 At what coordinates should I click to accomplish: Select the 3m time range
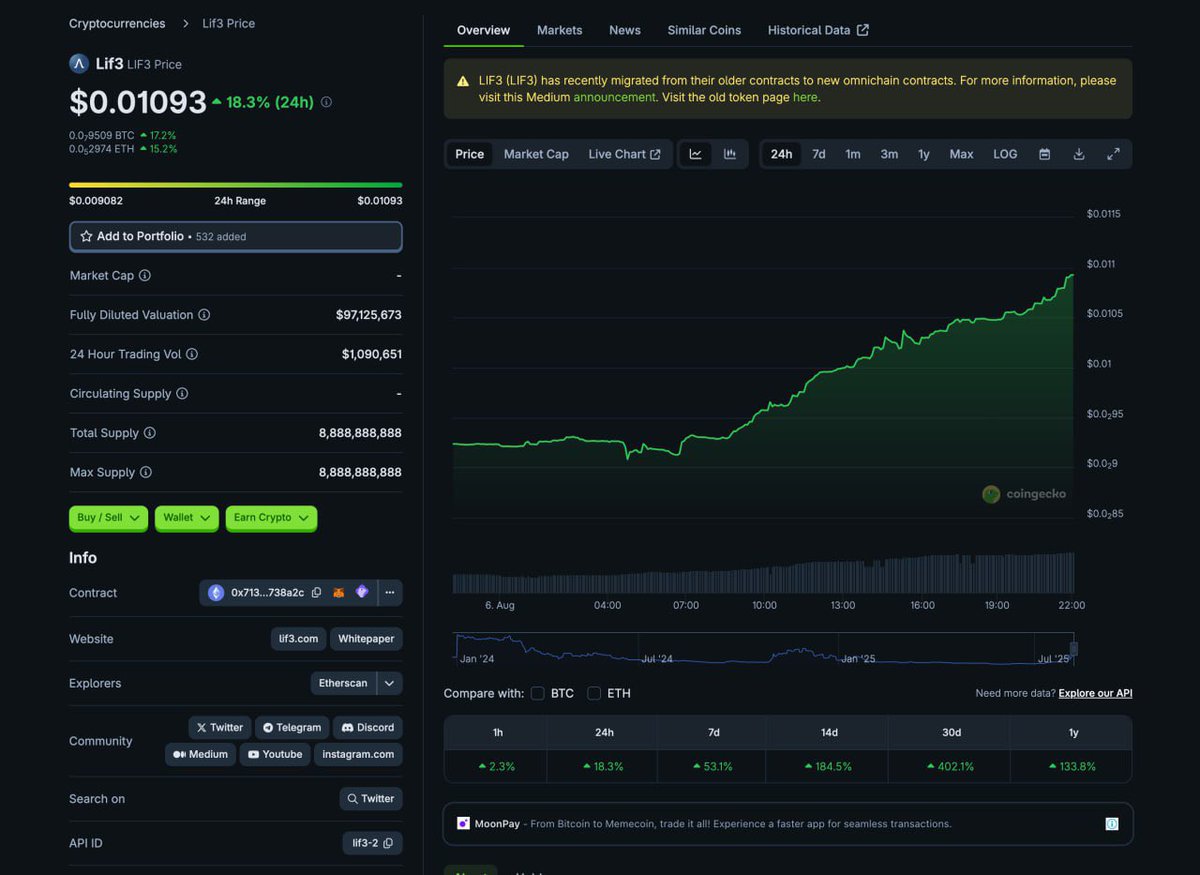[x=889, y=154]
